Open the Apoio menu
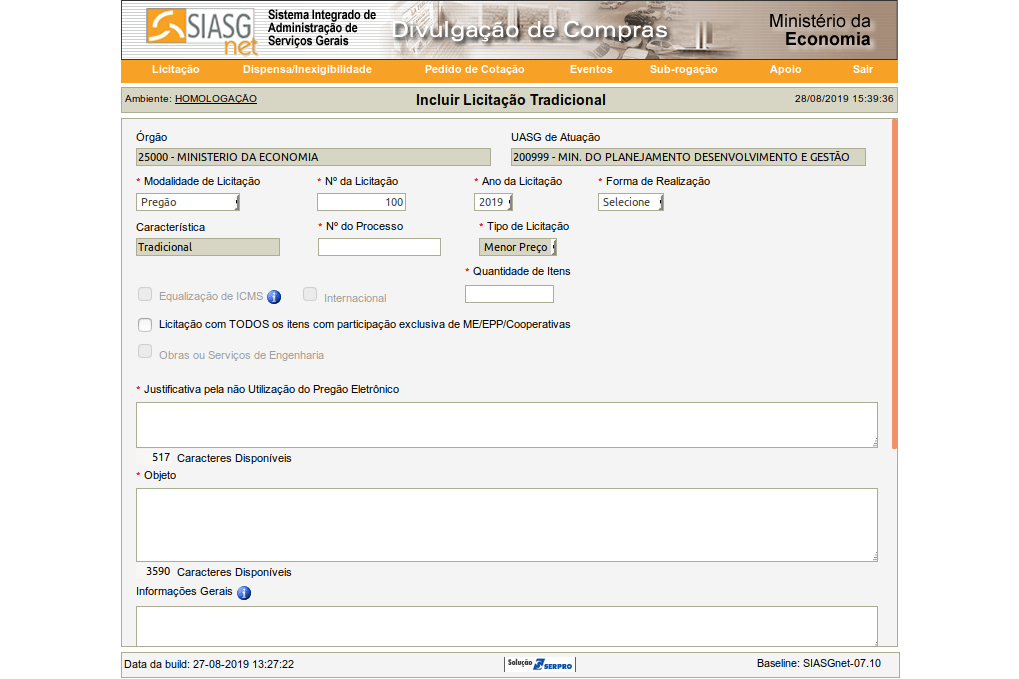The width and height of the screenshot is (1019, 679). coord(785,70)
